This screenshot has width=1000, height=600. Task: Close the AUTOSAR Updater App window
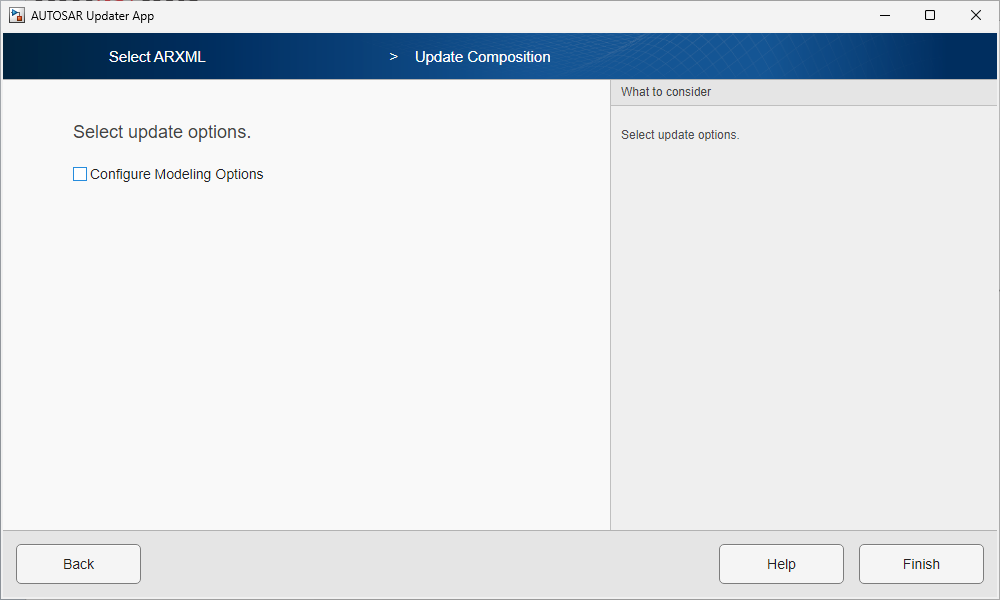click(976, 15)
